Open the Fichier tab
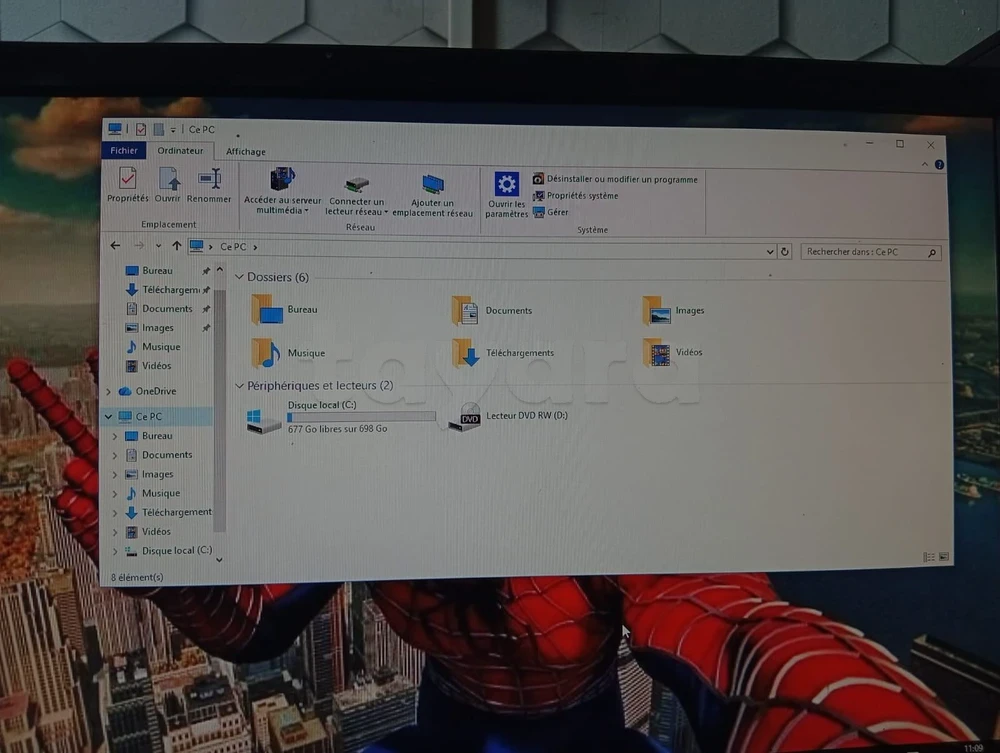This screenshot has width=1000, height=753. (124, 150)
